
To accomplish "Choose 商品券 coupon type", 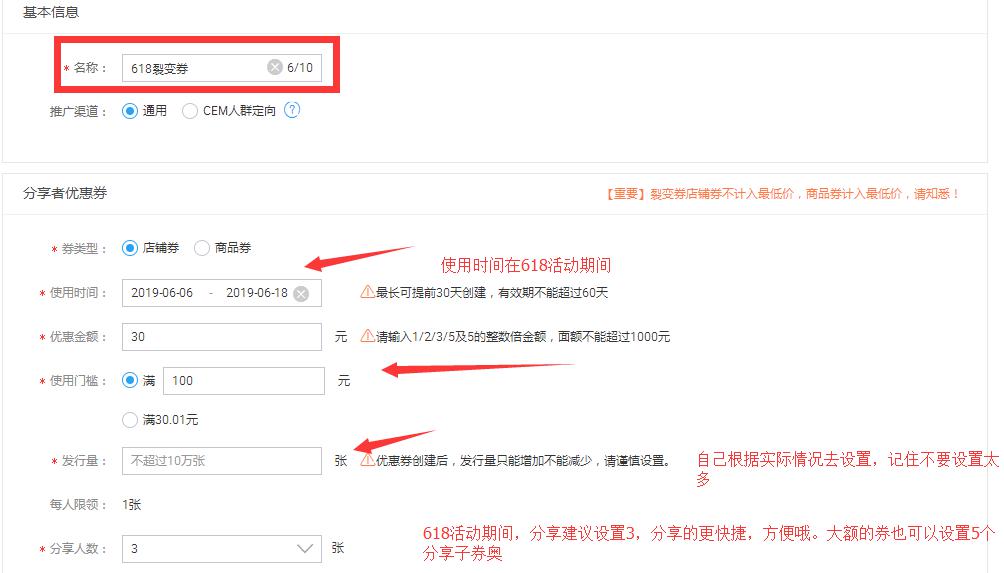I will pos(202,248).
